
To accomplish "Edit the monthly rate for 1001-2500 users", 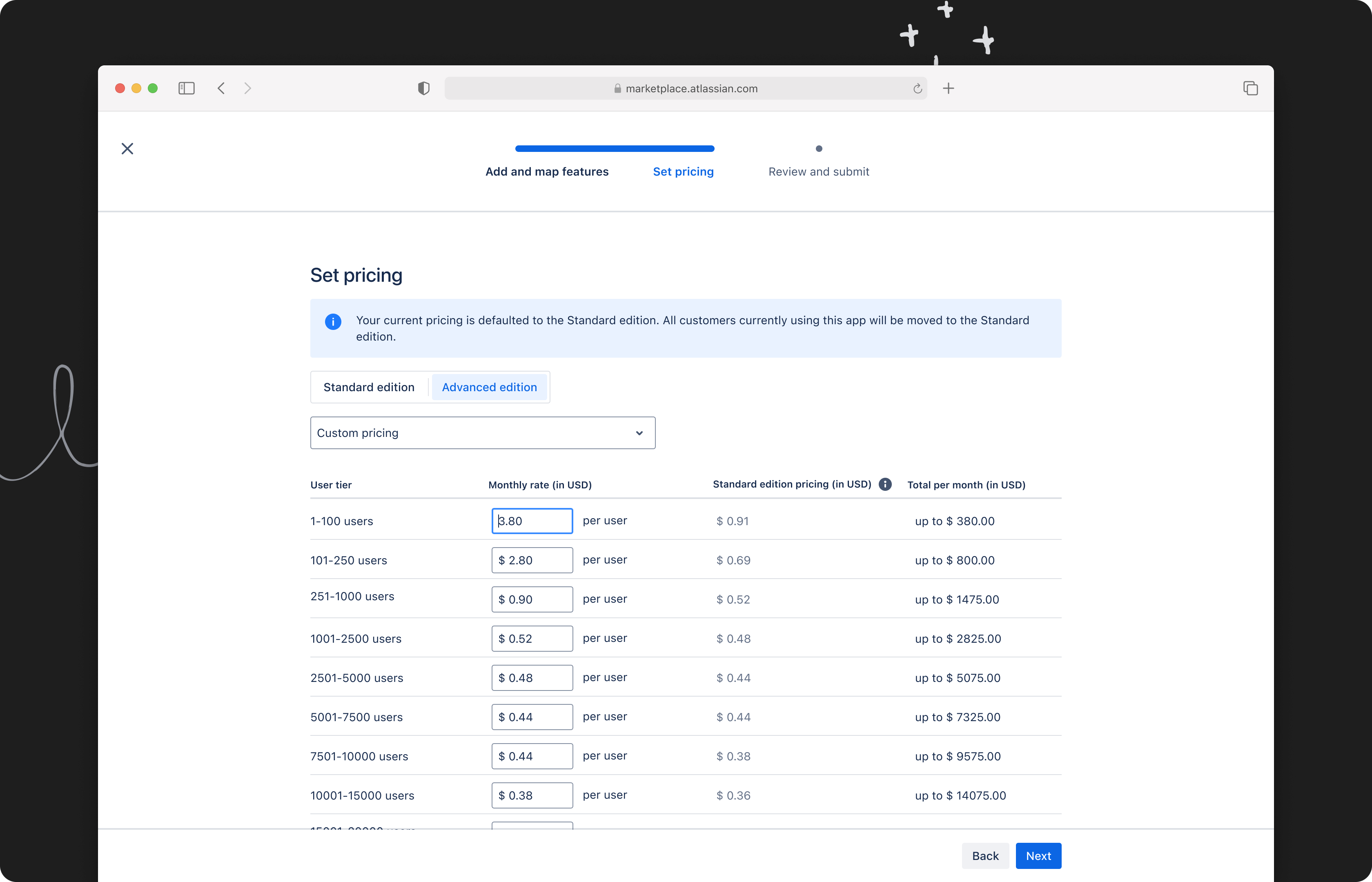I will click(532, 639).
